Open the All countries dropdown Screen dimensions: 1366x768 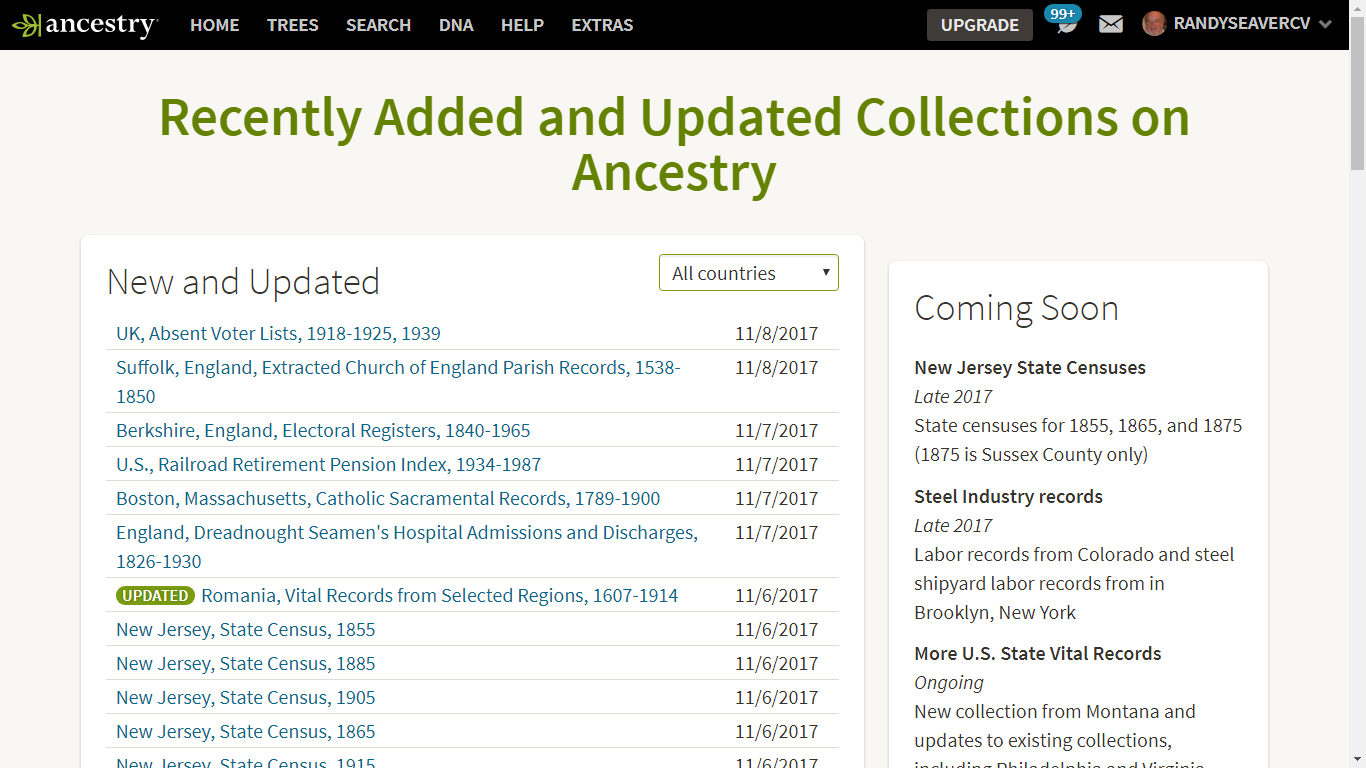(748, 272)
